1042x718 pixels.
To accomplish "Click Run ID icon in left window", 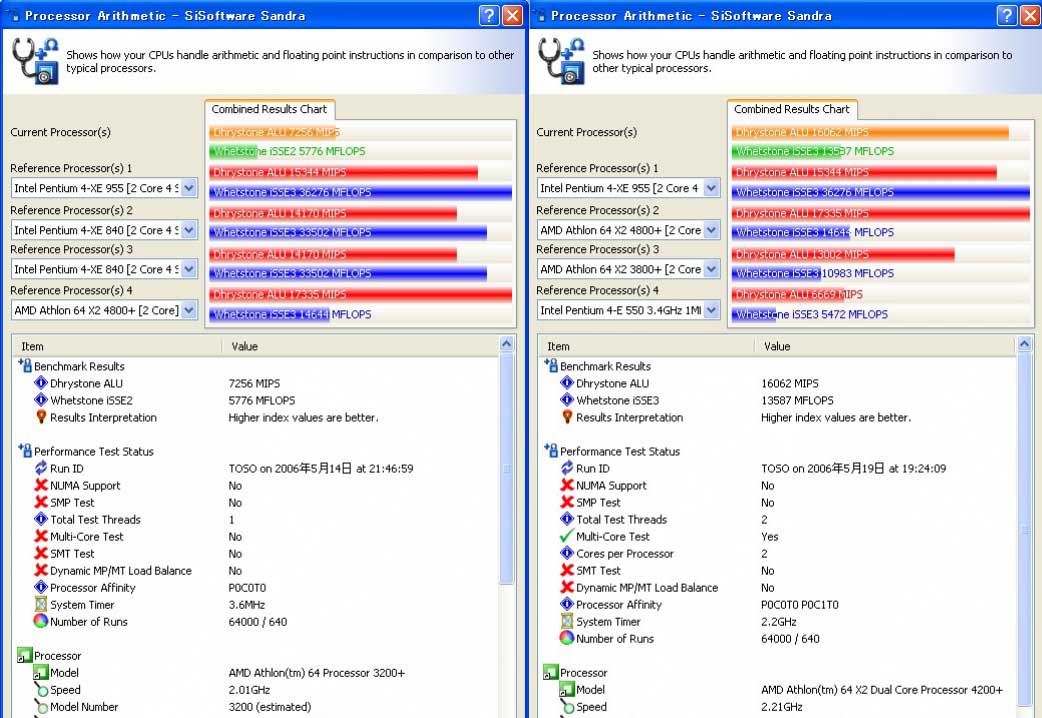I will (x=41, y=468).
